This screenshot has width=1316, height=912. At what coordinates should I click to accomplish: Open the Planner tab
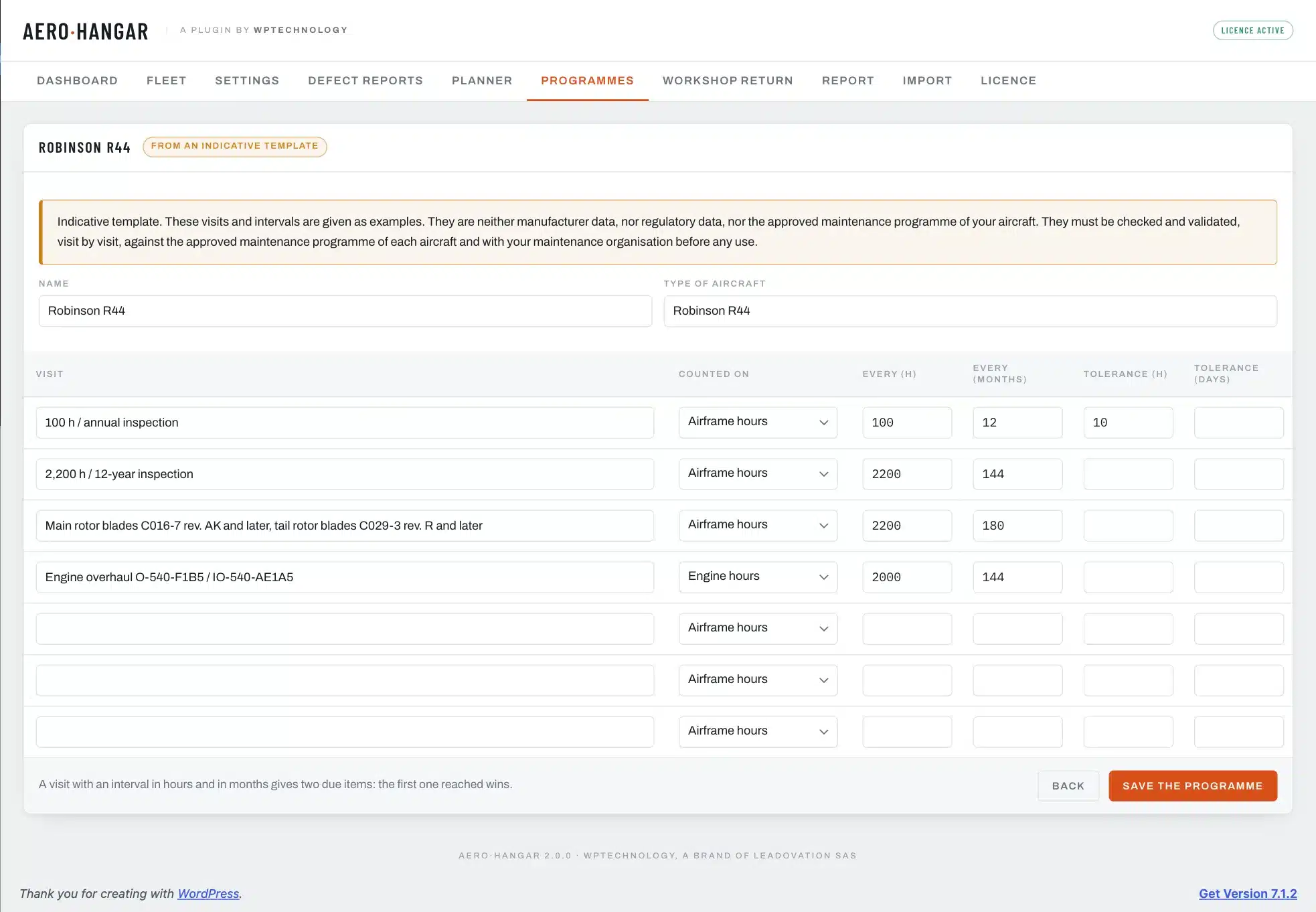pos(482,80)
